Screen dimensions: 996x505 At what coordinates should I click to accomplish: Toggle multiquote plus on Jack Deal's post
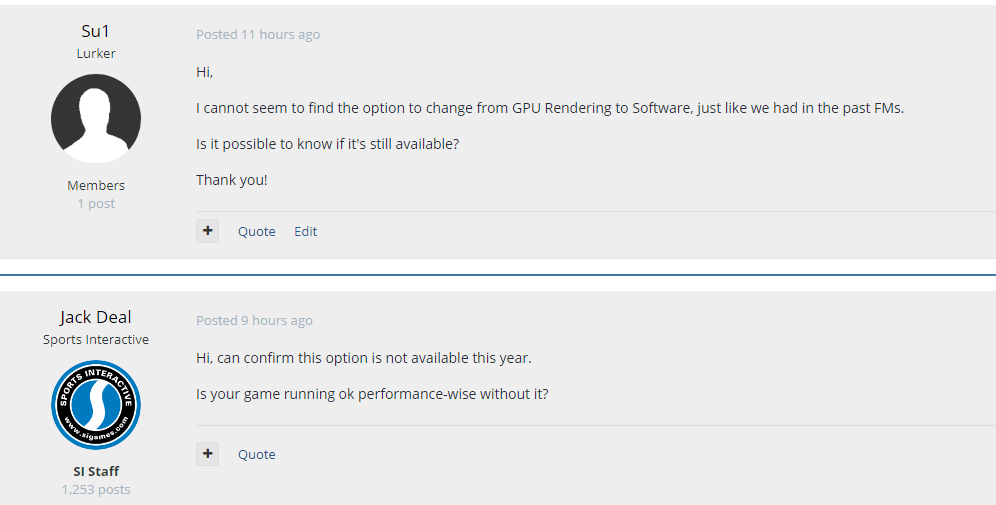click(x=207, y=454)
